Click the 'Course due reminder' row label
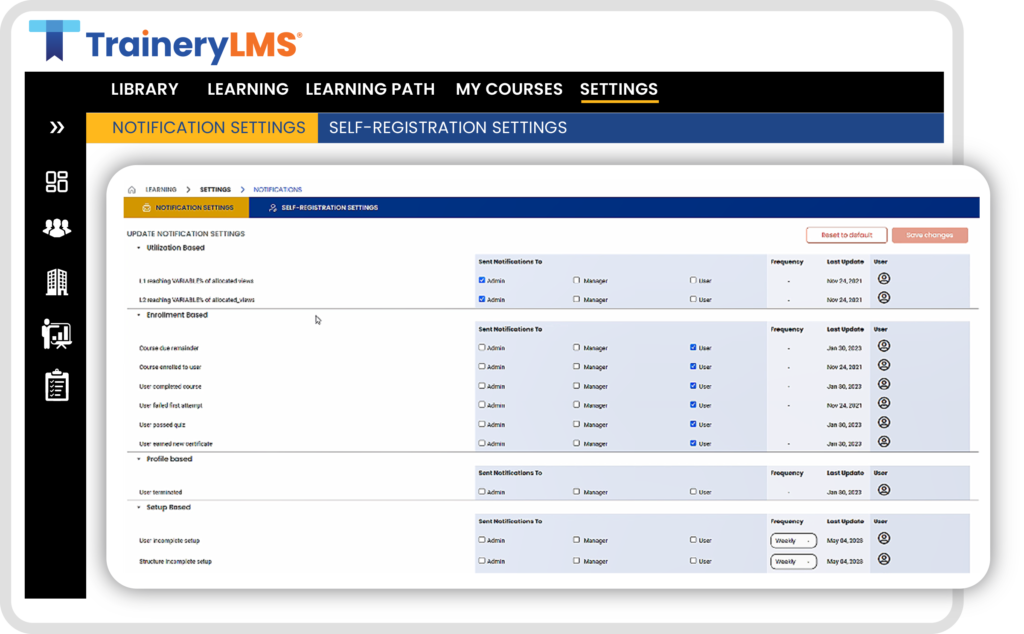The height and width of the screenshot is (634, 1024). click(168, 348)
